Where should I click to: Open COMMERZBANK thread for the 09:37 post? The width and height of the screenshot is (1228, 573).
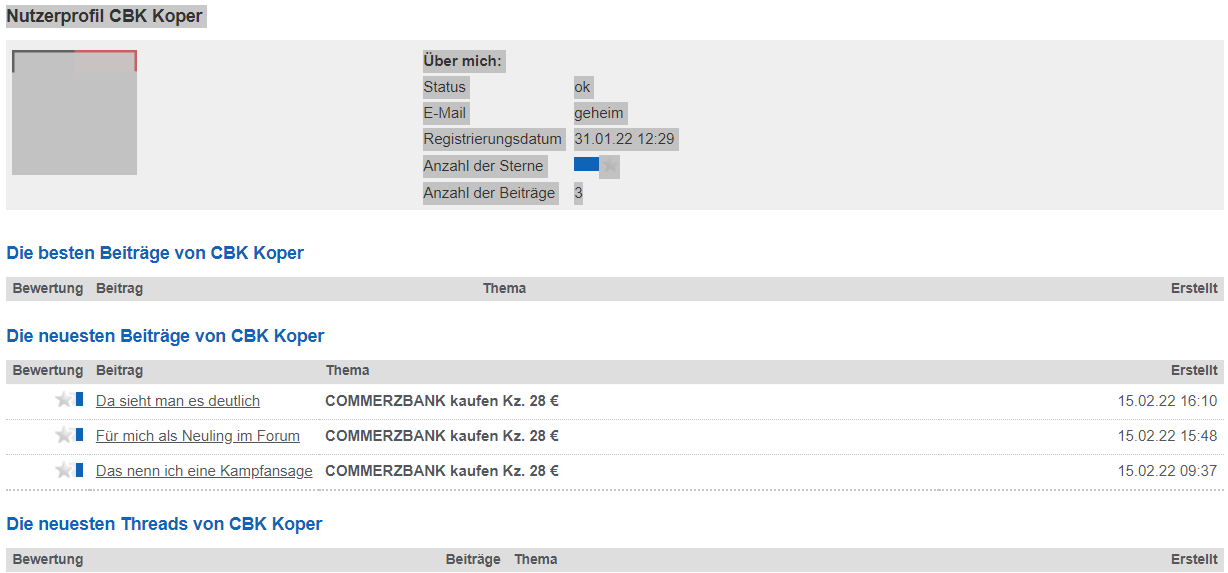[442, 471]
